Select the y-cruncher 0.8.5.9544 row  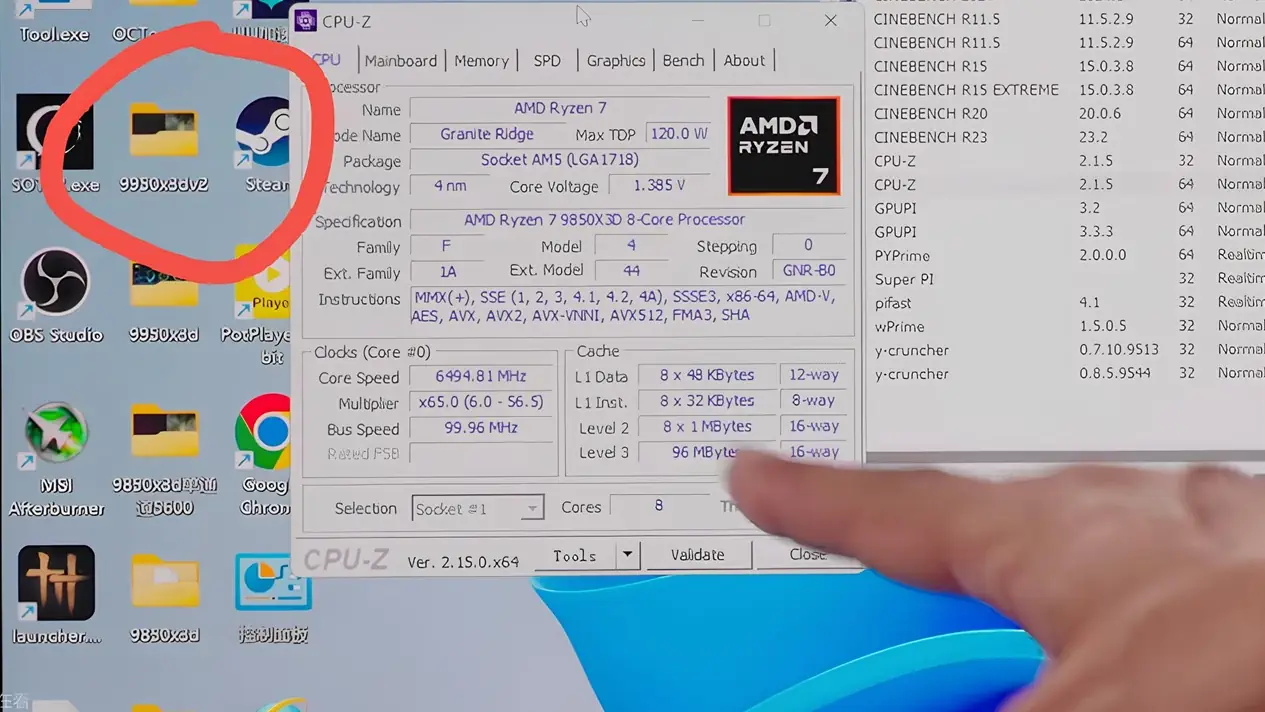1067,374
